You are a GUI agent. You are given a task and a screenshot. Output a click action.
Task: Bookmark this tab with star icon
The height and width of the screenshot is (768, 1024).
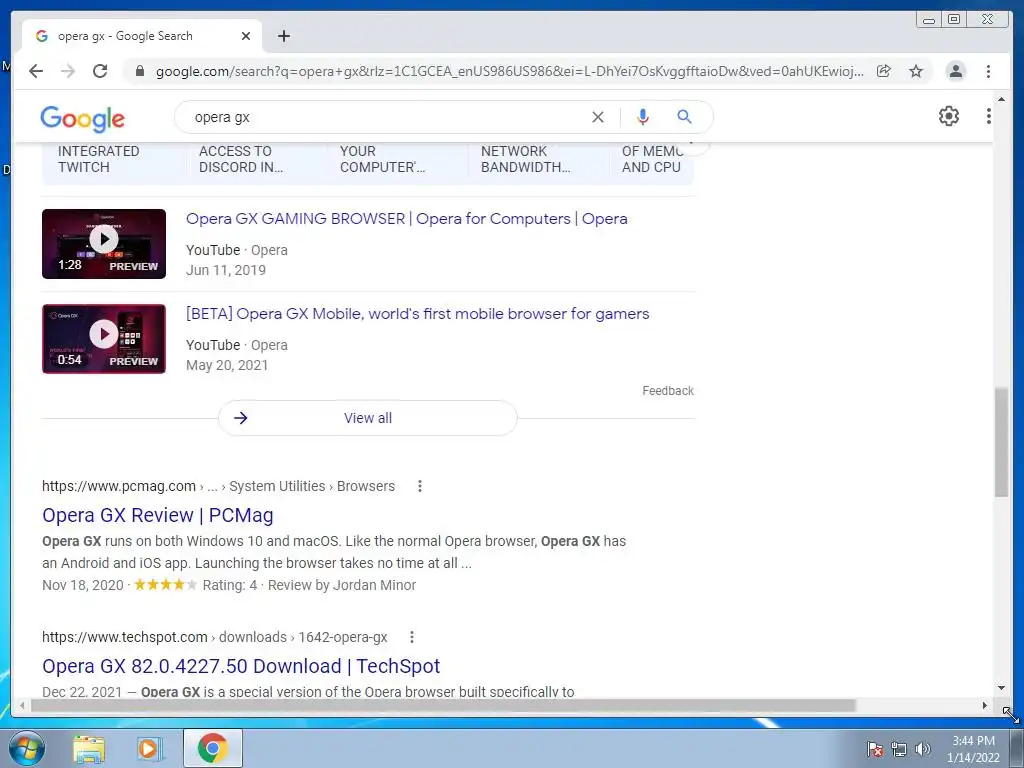(916, 71)
